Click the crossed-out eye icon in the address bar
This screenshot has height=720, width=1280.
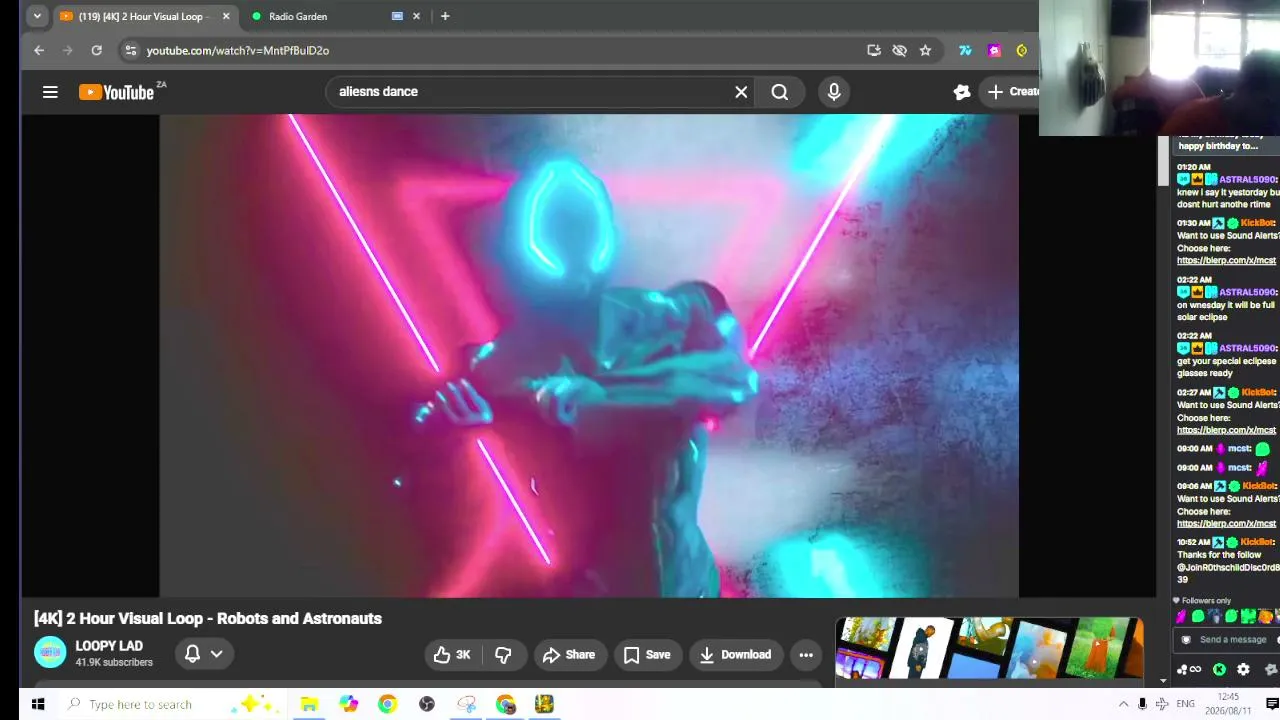(899, 50)
